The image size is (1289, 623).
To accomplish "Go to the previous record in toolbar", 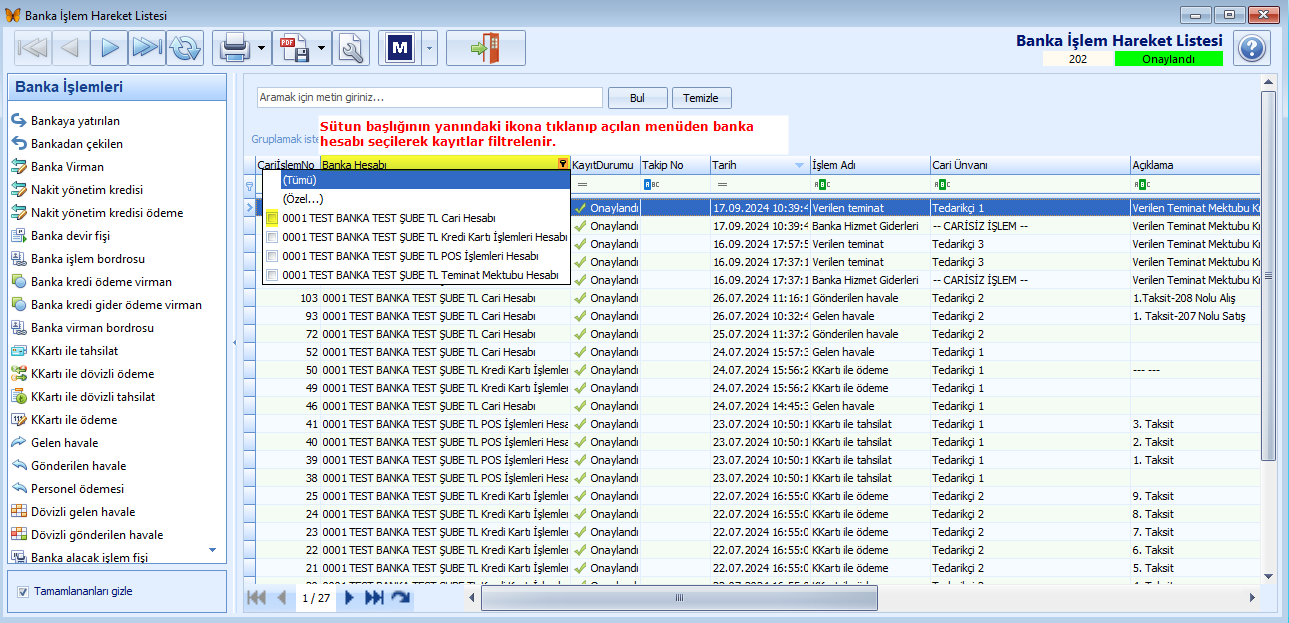I will tap(70, 47).
